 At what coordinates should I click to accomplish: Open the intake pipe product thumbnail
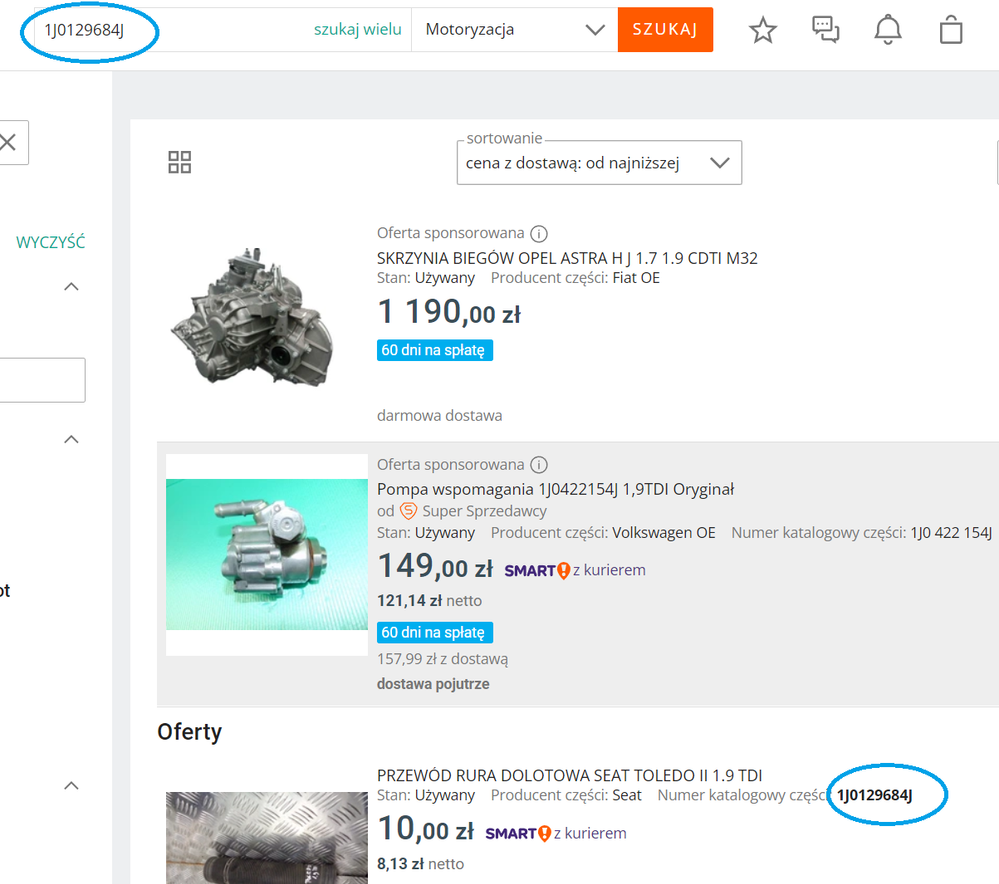pos(267,837)
